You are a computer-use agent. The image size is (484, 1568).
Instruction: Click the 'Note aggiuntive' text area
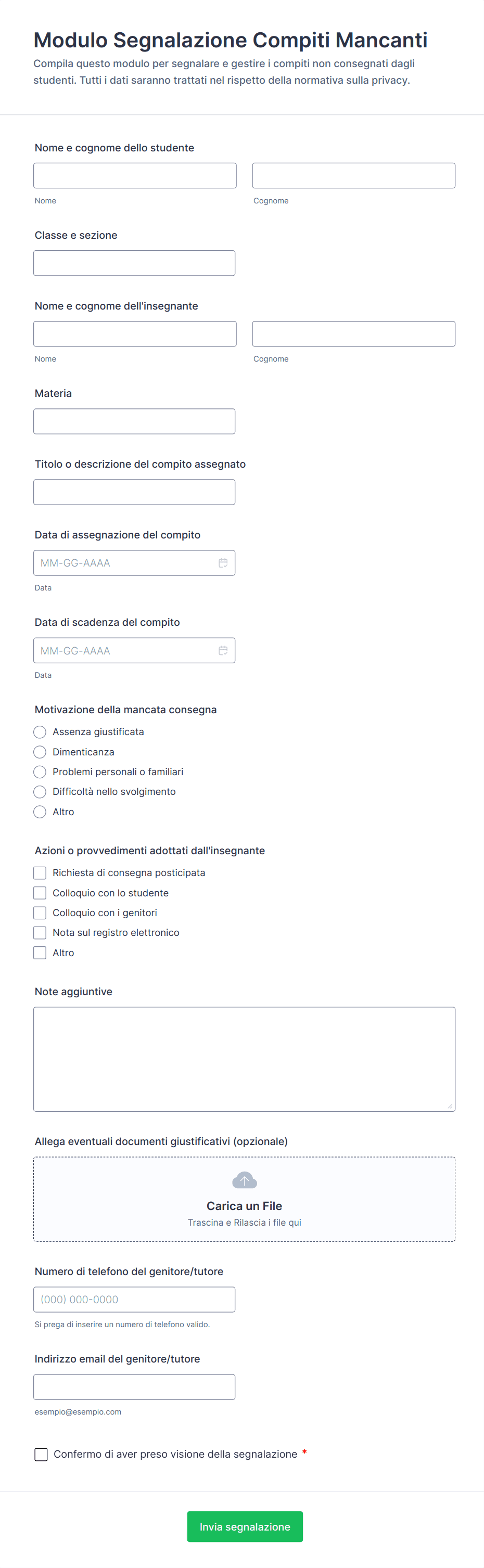point(244,1059)
